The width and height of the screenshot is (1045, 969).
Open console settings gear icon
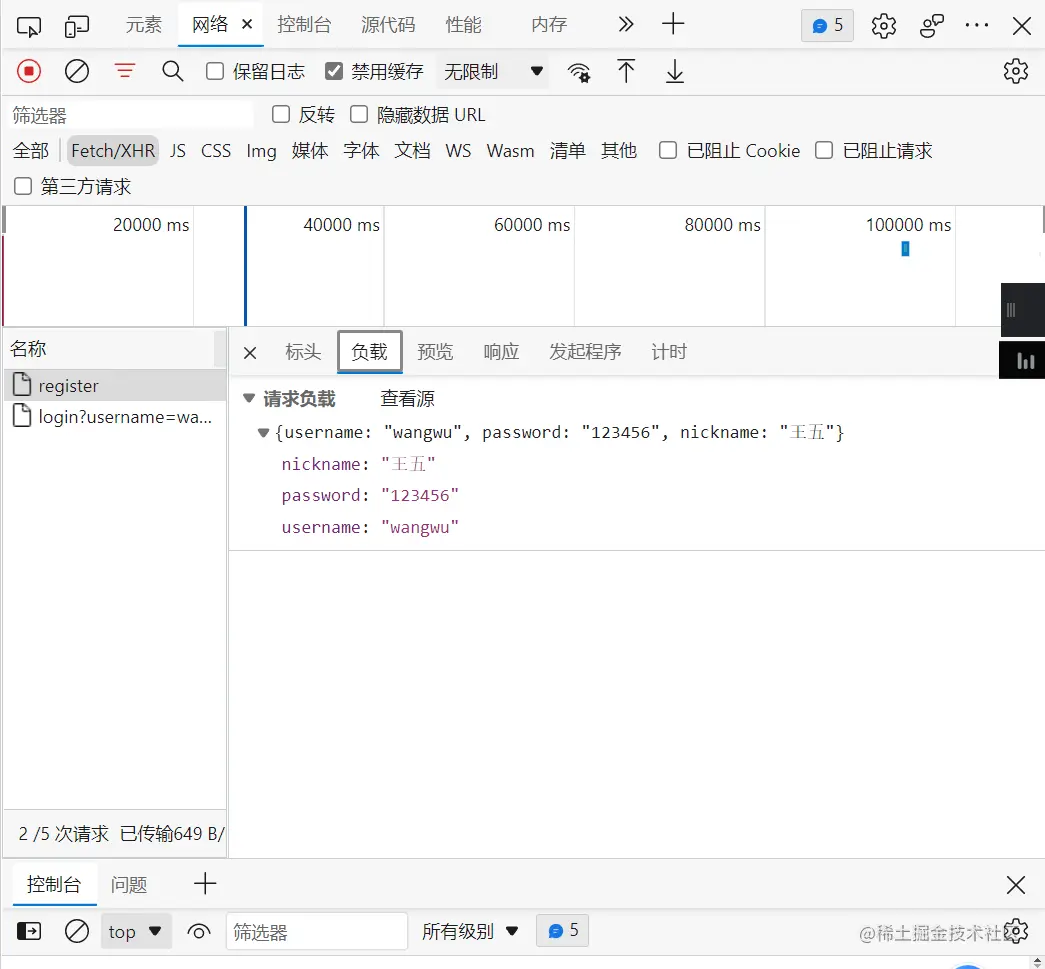click(1016, 931)
